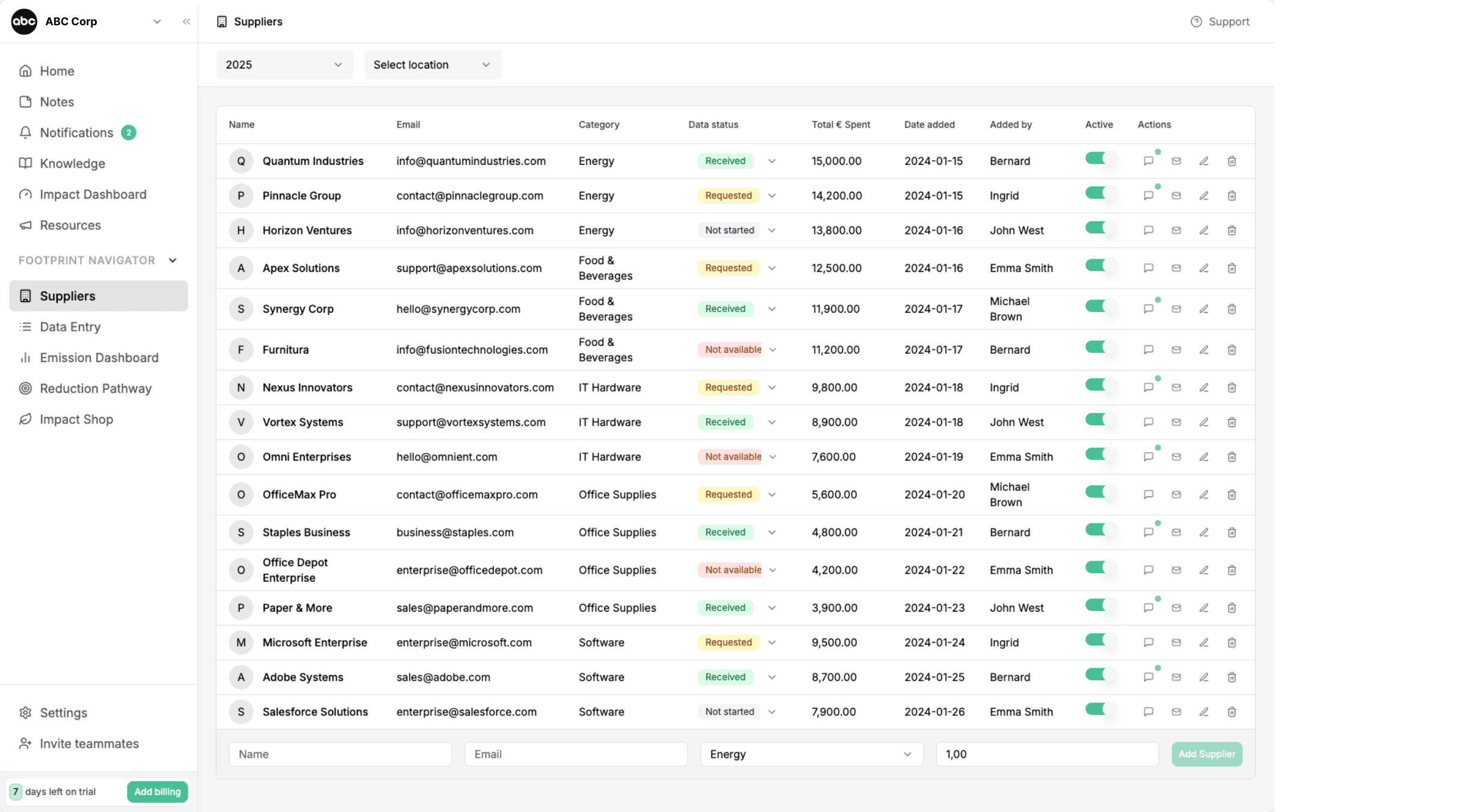This screenshot has width=1480, height=812.
Task: Edit the Adobe Systems row with pencil icon
Action: point(1204,677)
